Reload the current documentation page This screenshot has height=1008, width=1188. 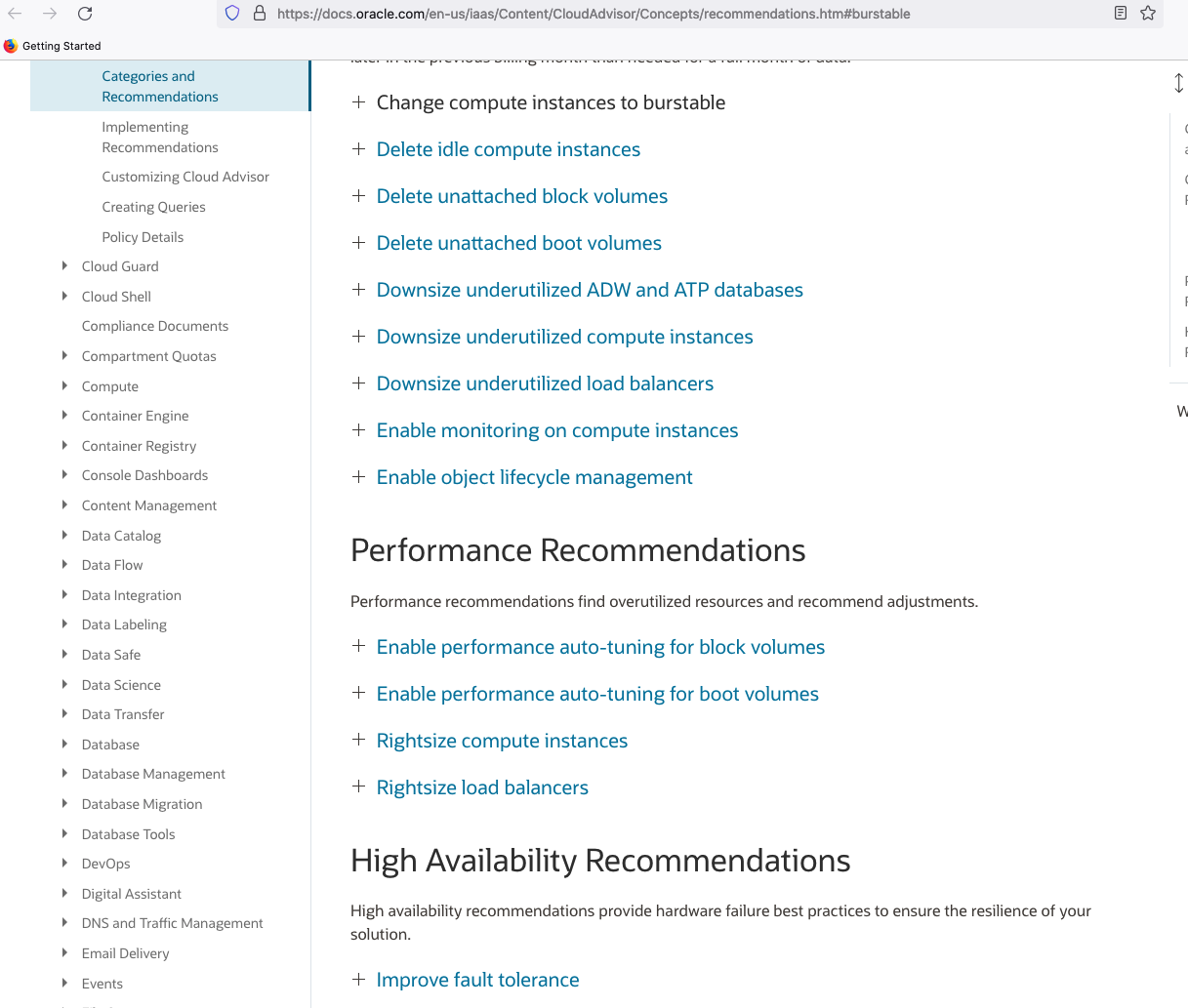pyautogui.click(x=85, y=14)
